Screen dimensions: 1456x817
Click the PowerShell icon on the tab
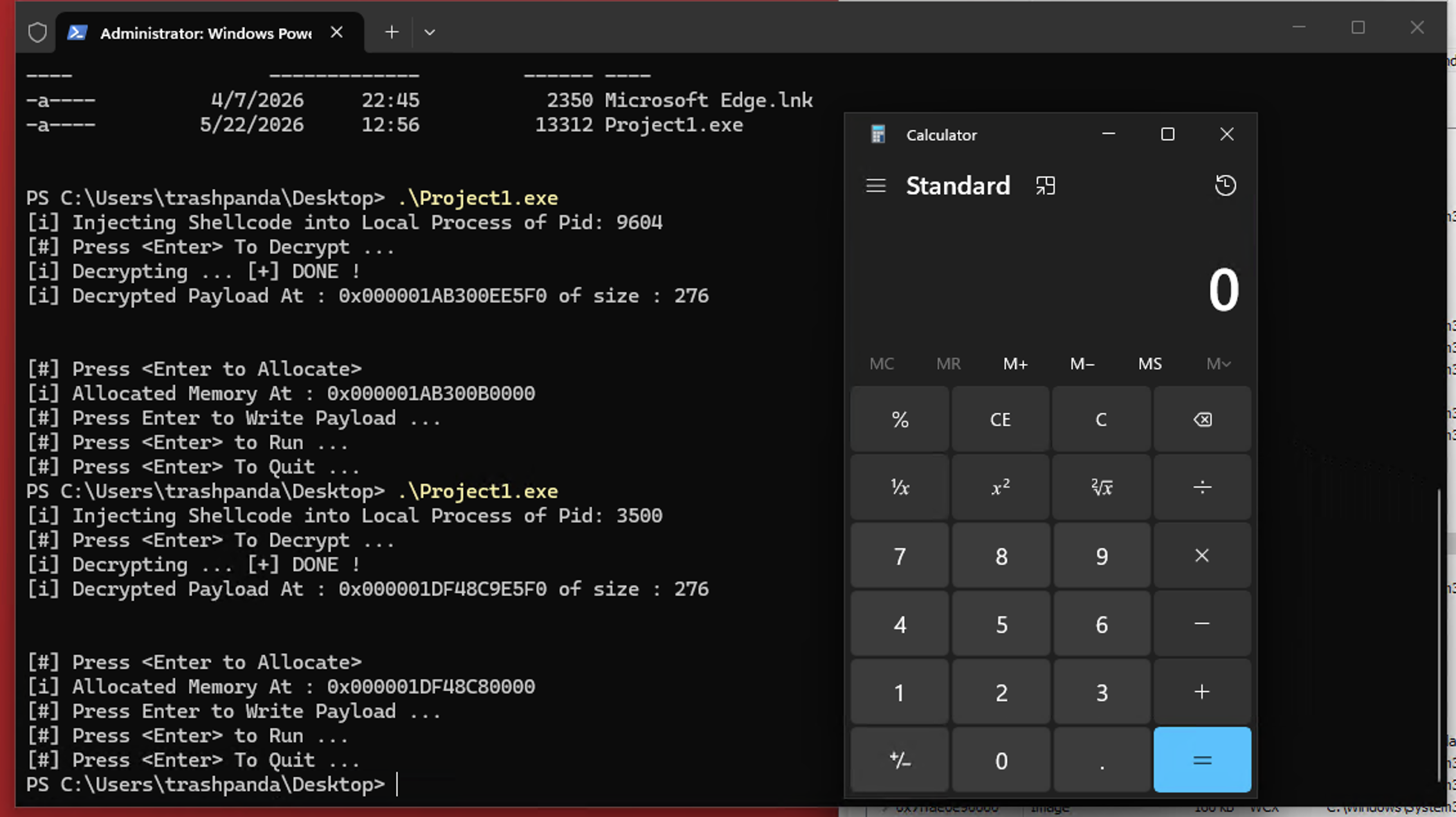click(x=77, y=32)
